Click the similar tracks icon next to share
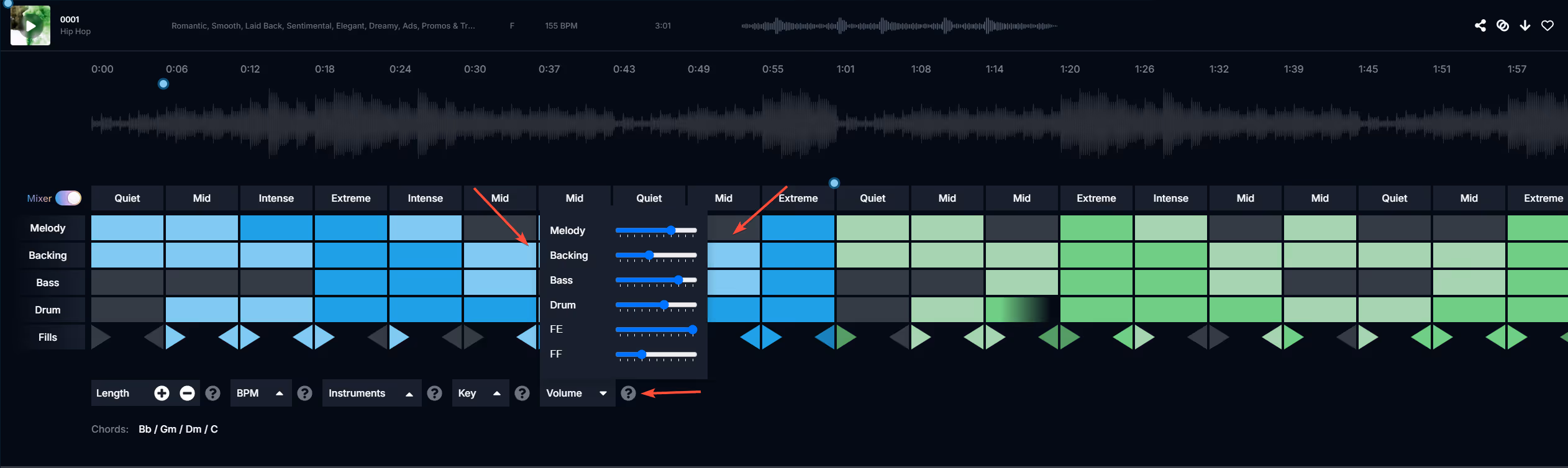Image resolution: width=1568 pixels, height=468 pixels. 1503,25
